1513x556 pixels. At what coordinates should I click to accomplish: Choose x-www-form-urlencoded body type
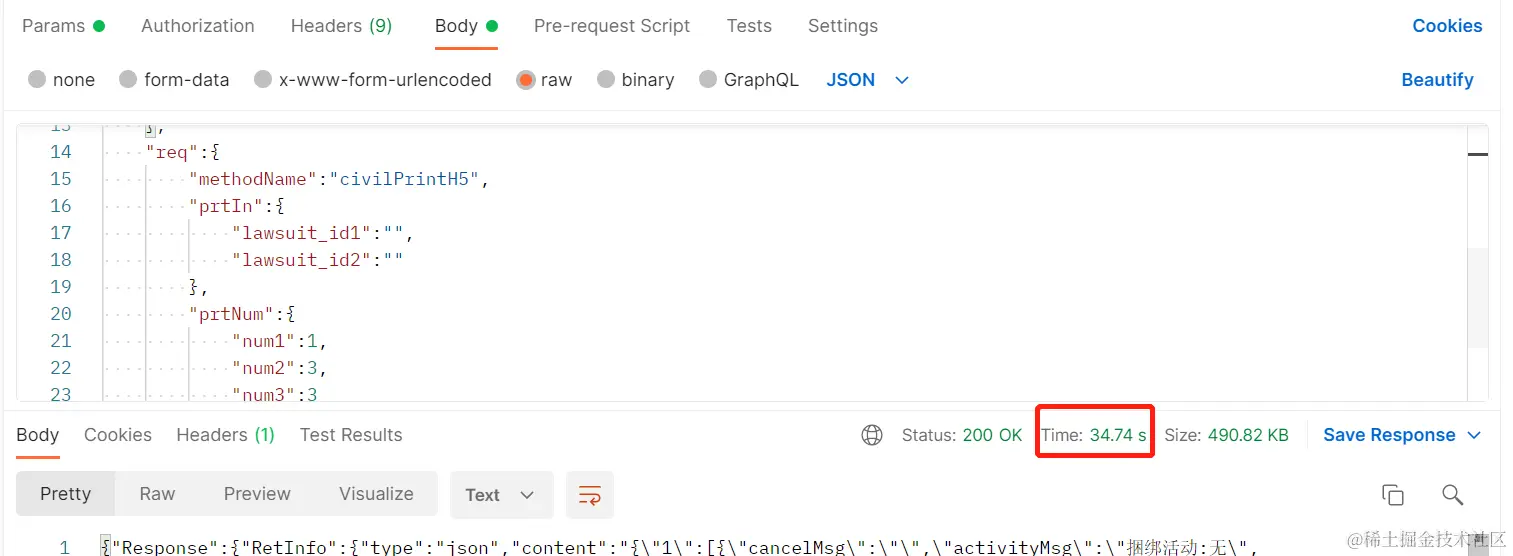tap(263, 80)
